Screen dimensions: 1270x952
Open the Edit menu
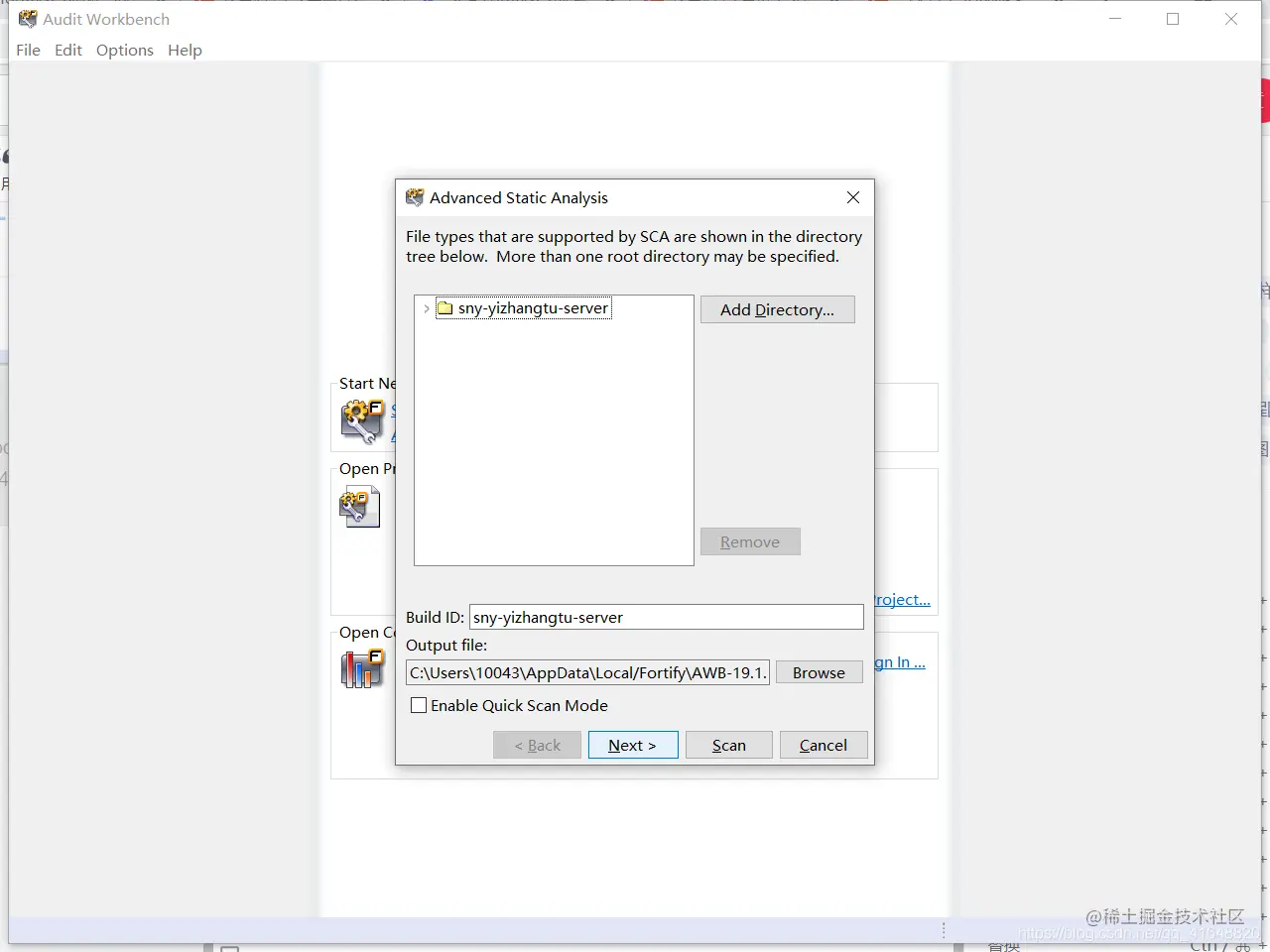[68, 50]
